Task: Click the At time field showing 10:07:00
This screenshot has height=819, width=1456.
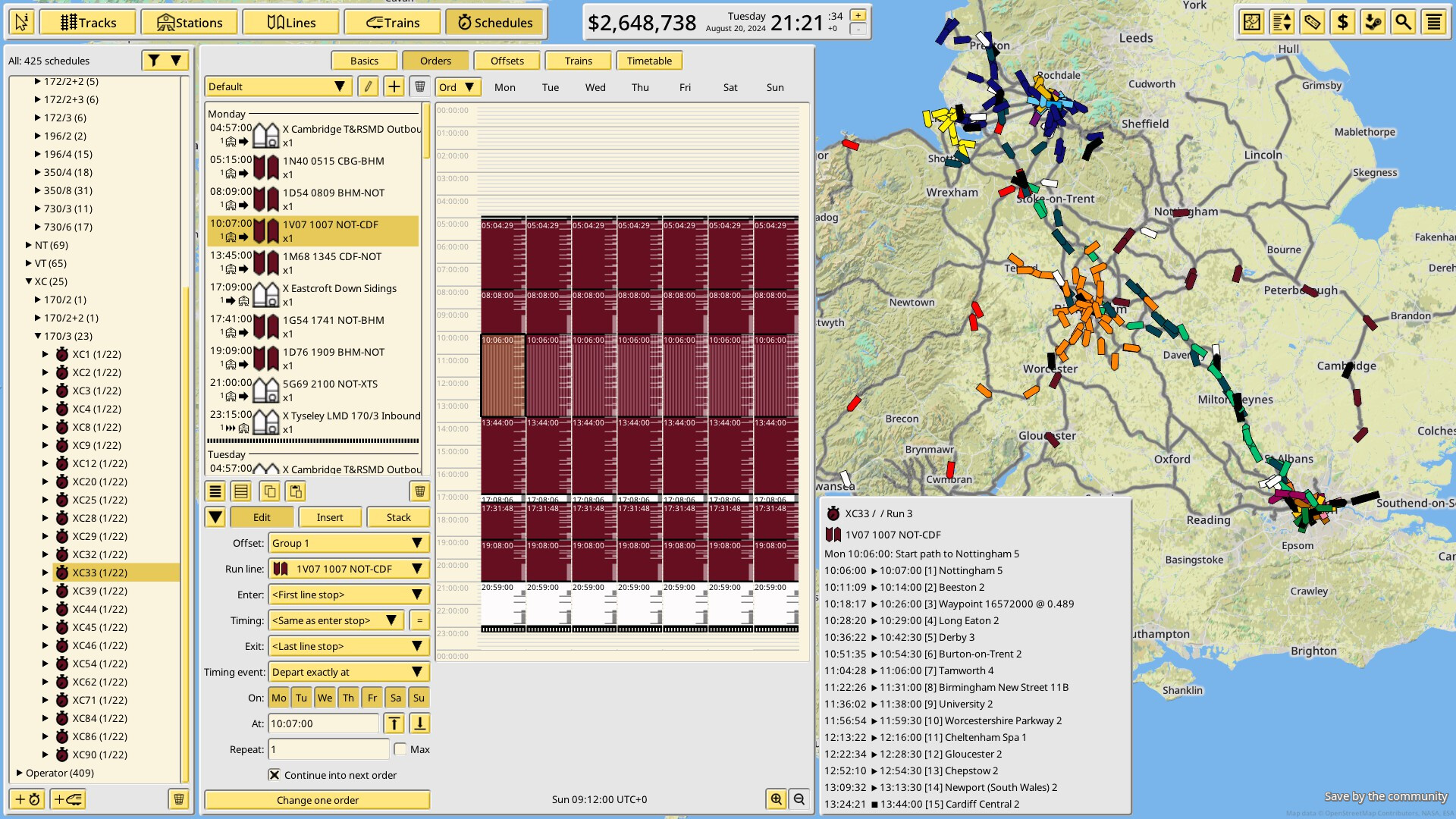Action: (323, 723)
